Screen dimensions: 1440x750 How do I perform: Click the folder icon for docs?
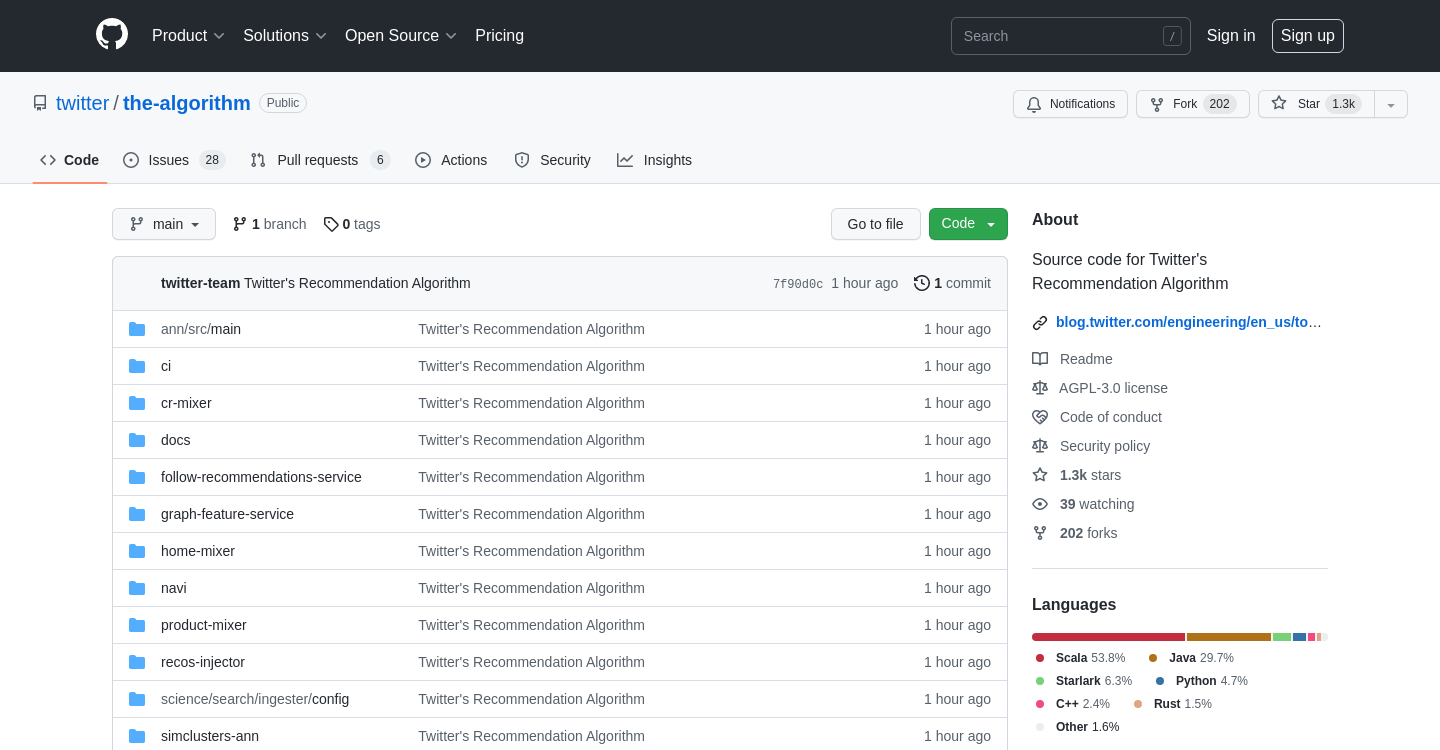tap(137, 440)
